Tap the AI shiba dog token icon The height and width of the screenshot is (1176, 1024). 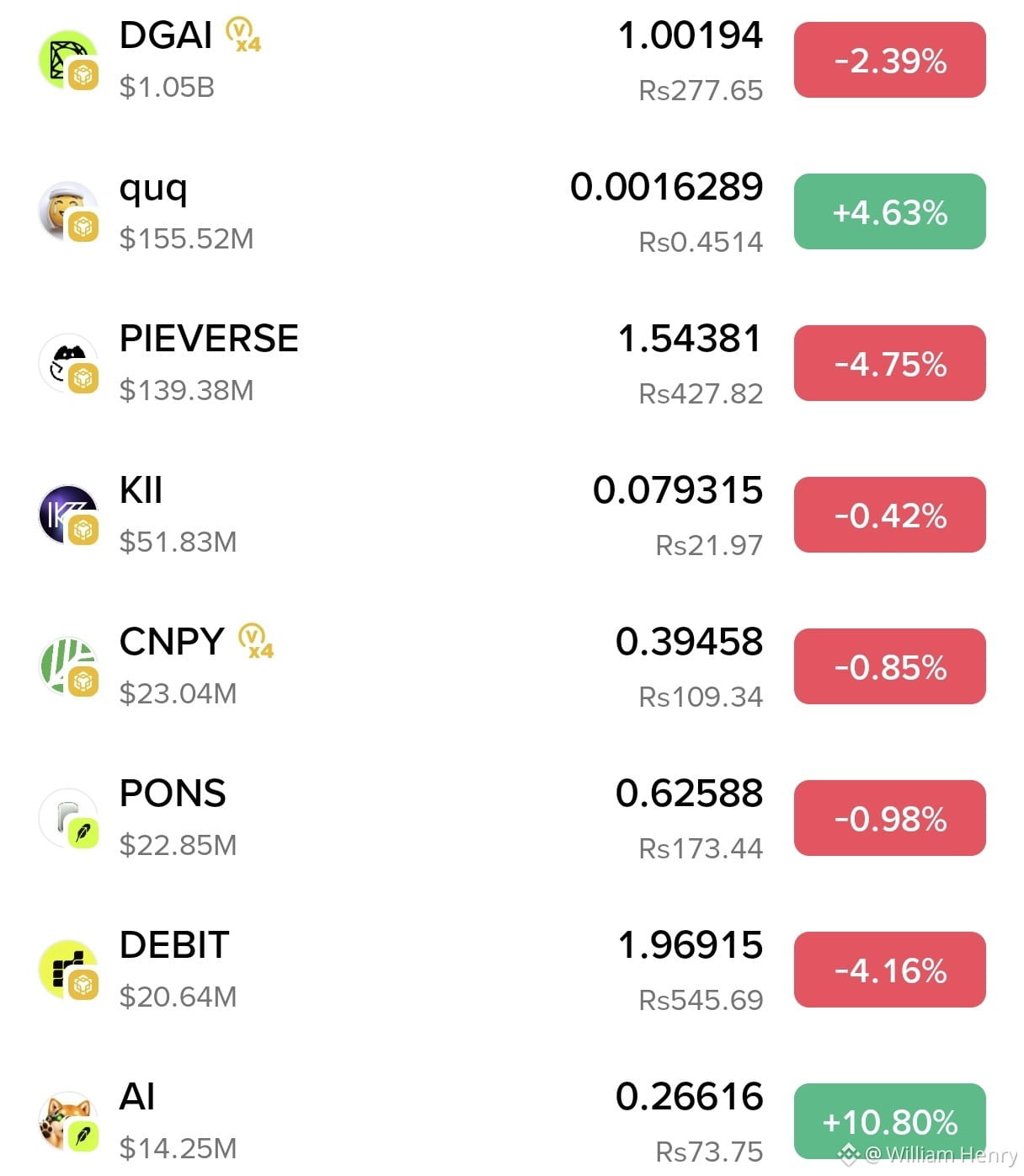[68, 1121]
